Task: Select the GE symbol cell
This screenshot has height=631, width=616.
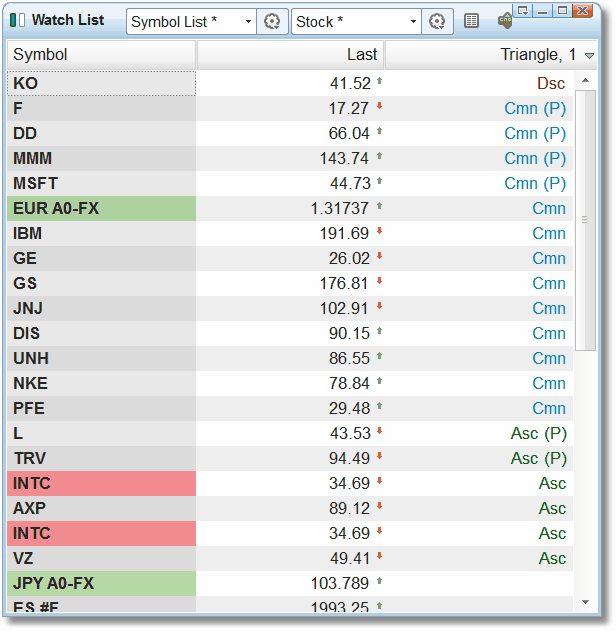Action: [101, 258]
